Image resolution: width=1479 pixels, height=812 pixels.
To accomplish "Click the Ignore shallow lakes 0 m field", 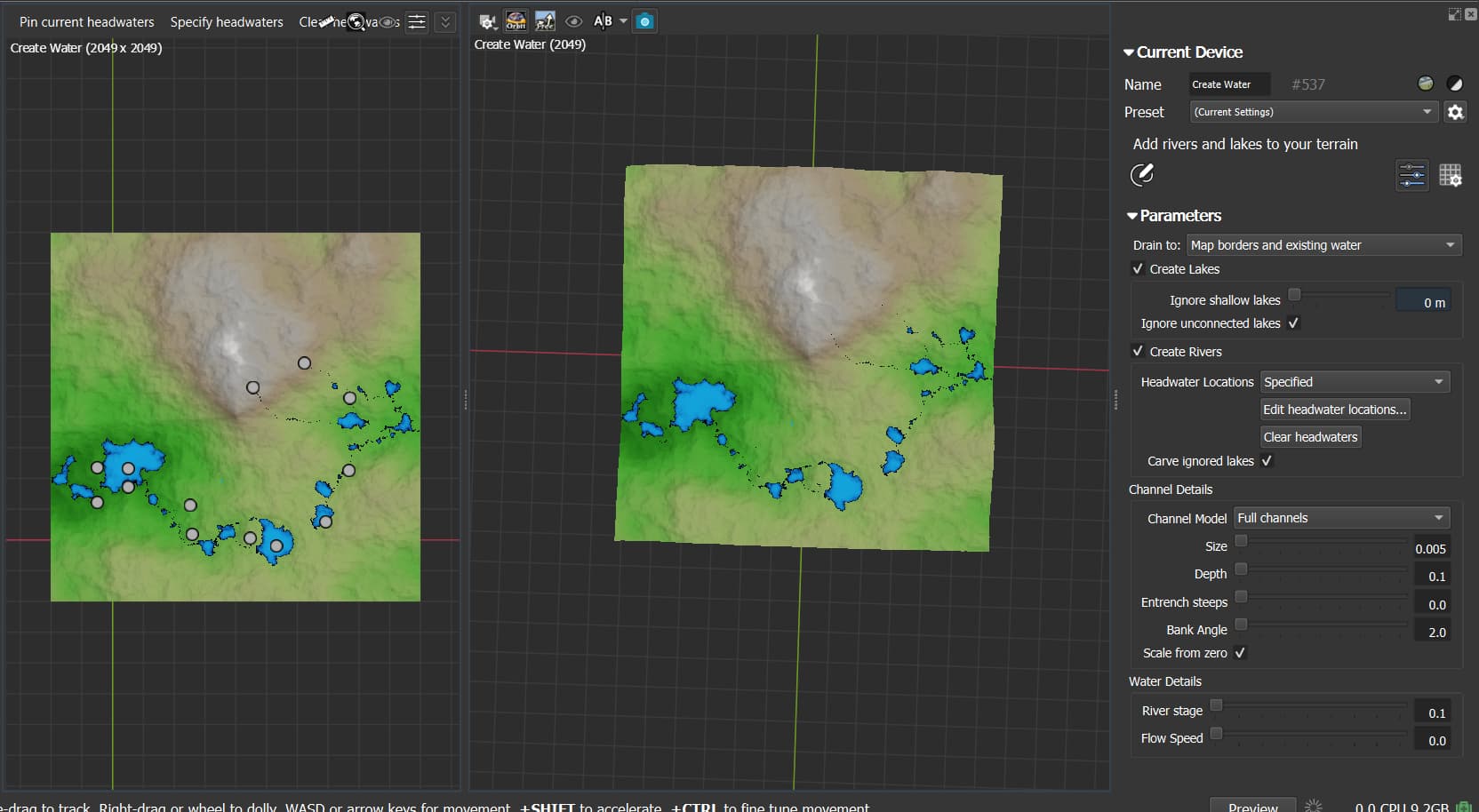I will pos(1424,302).
